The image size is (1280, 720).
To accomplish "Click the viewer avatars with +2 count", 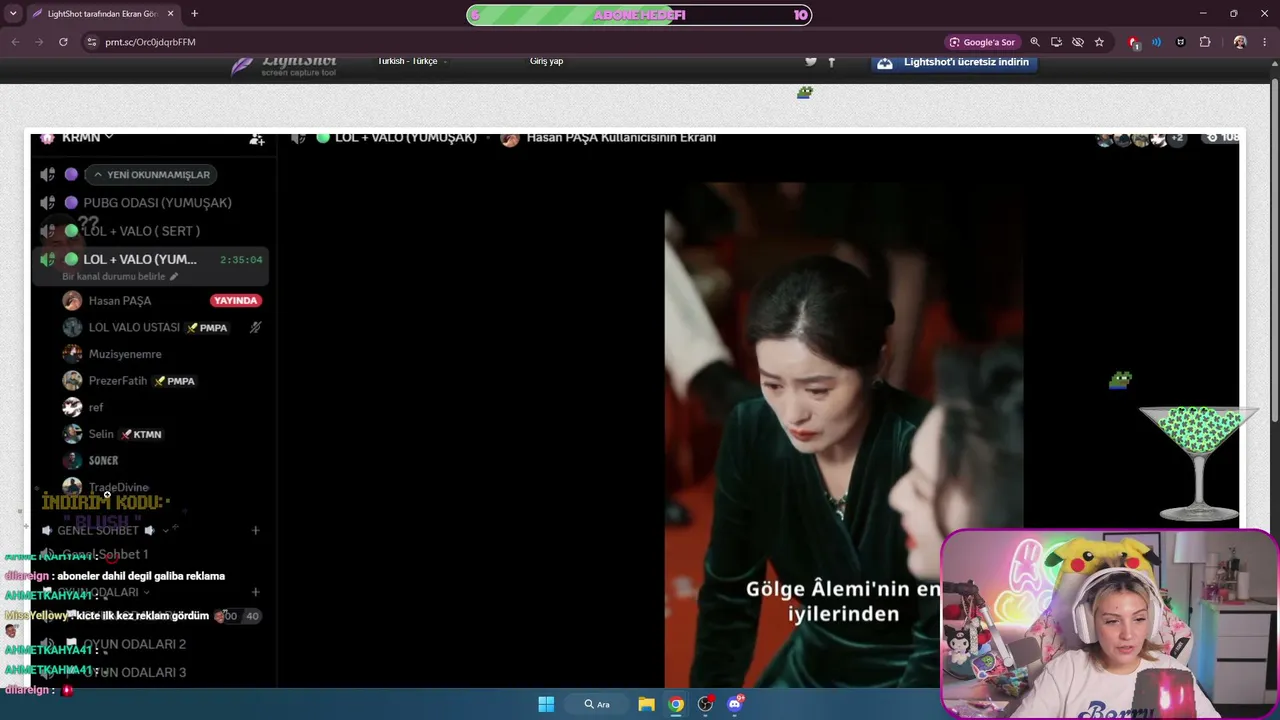I will pos(1140,138).
